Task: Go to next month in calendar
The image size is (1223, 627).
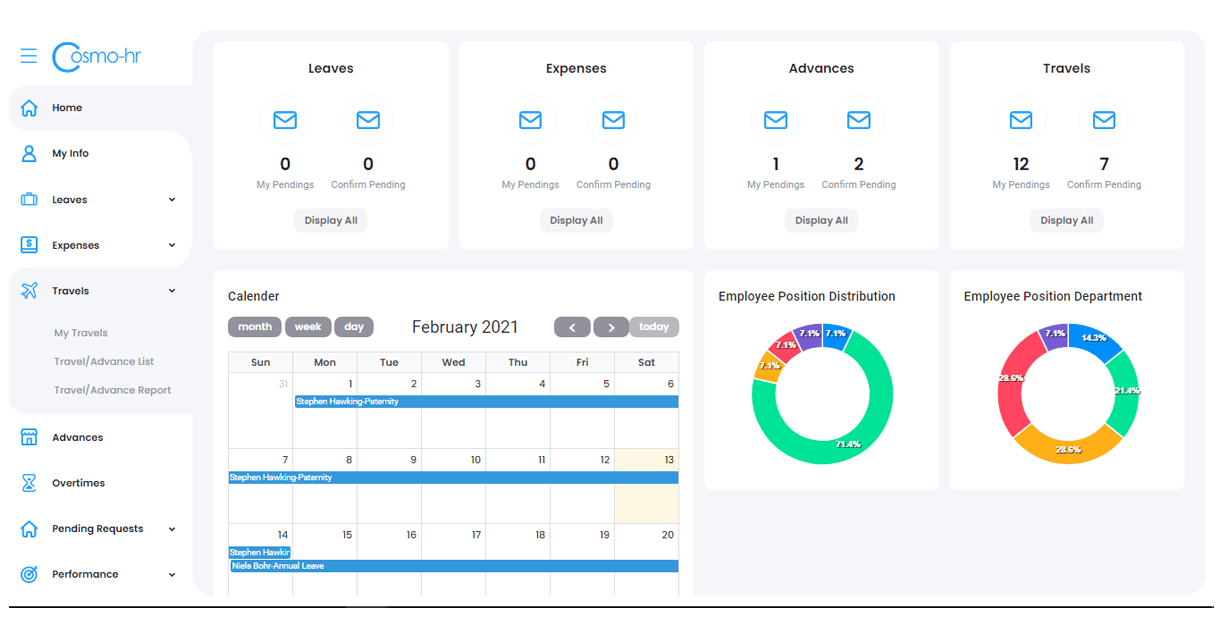Action: pos(611,327)
